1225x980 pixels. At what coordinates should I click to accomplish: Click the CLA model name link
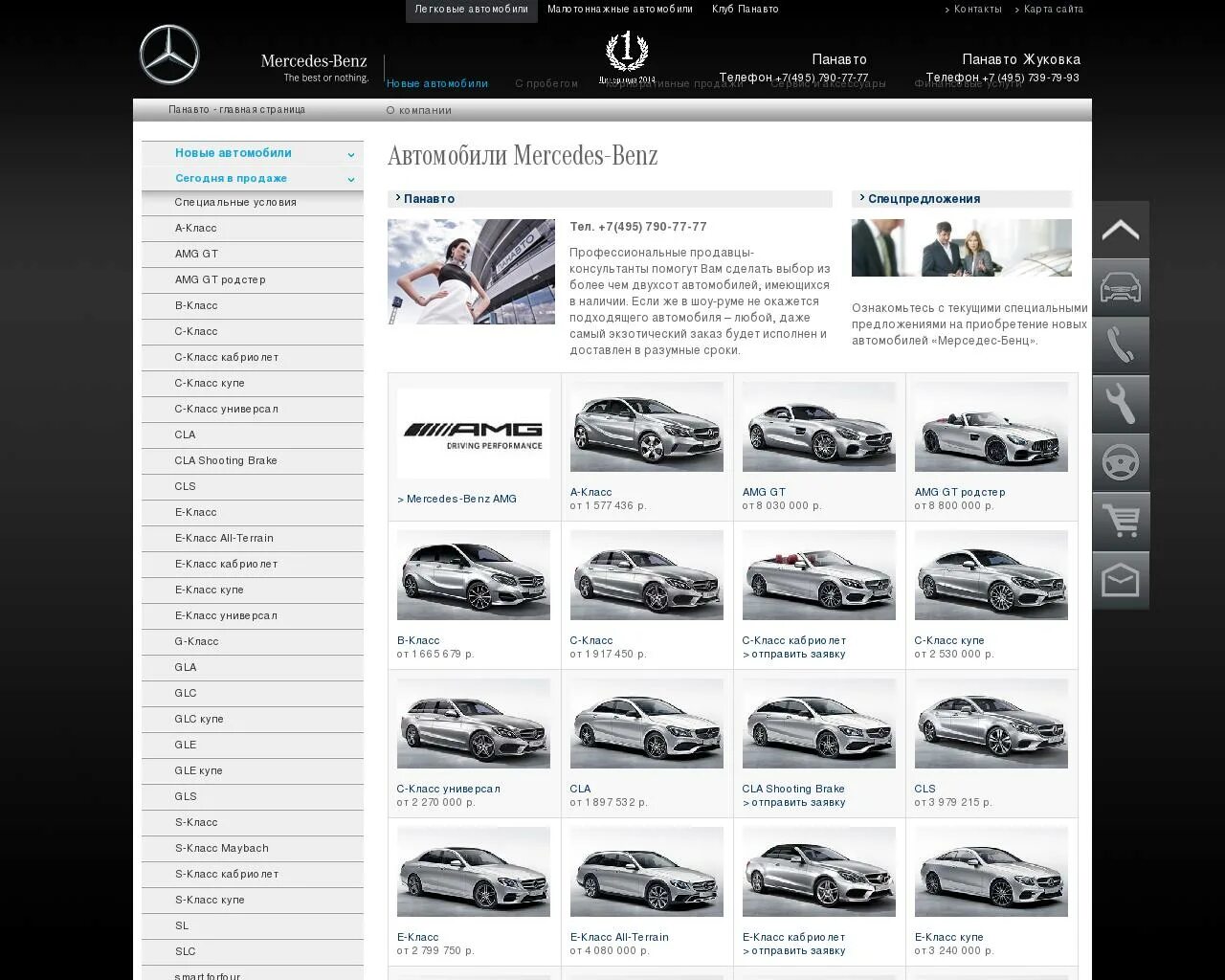pyautogui.click(x=580, y=790)
